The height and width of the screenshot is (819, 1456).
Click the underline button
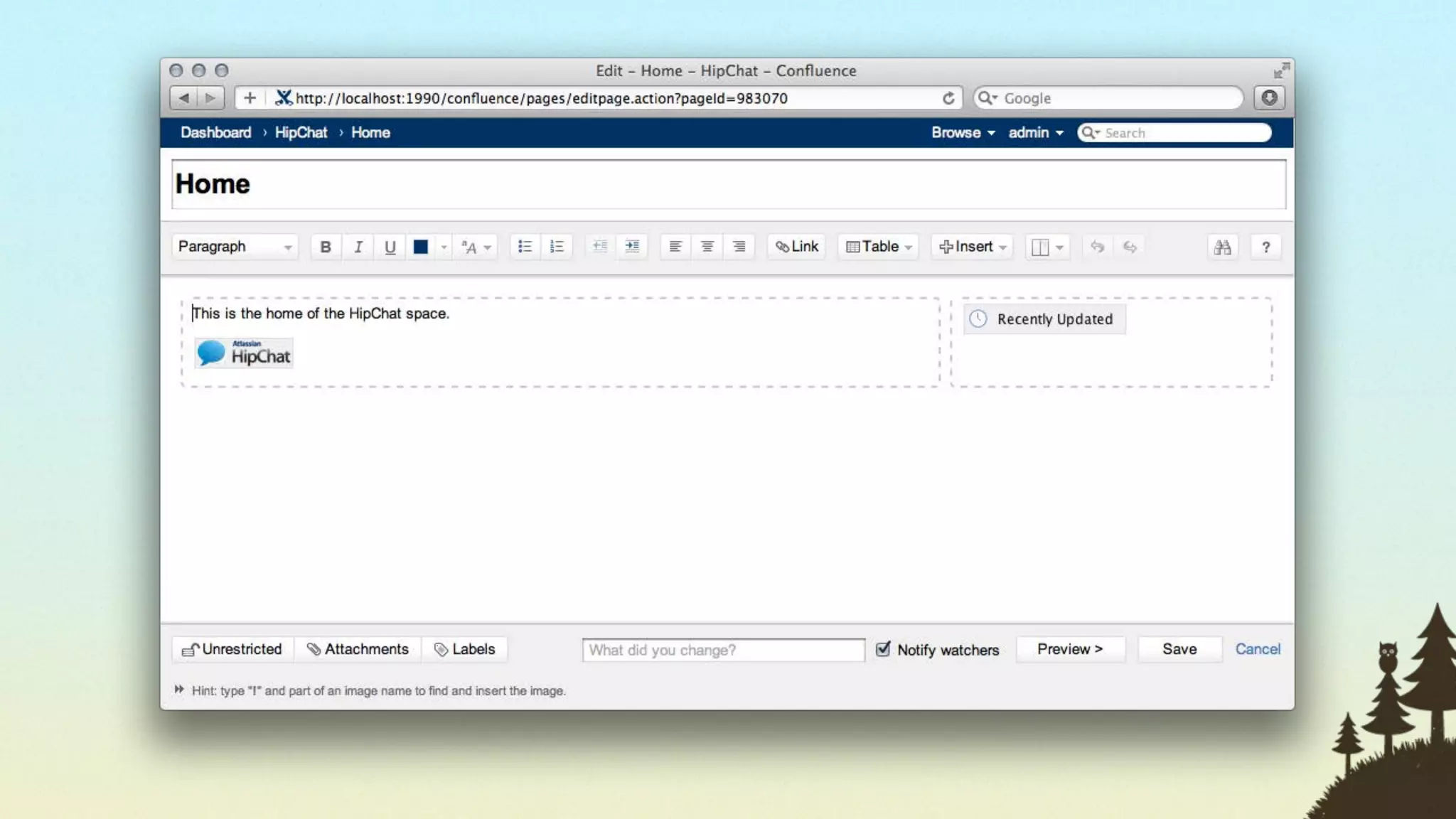point(390,247)
